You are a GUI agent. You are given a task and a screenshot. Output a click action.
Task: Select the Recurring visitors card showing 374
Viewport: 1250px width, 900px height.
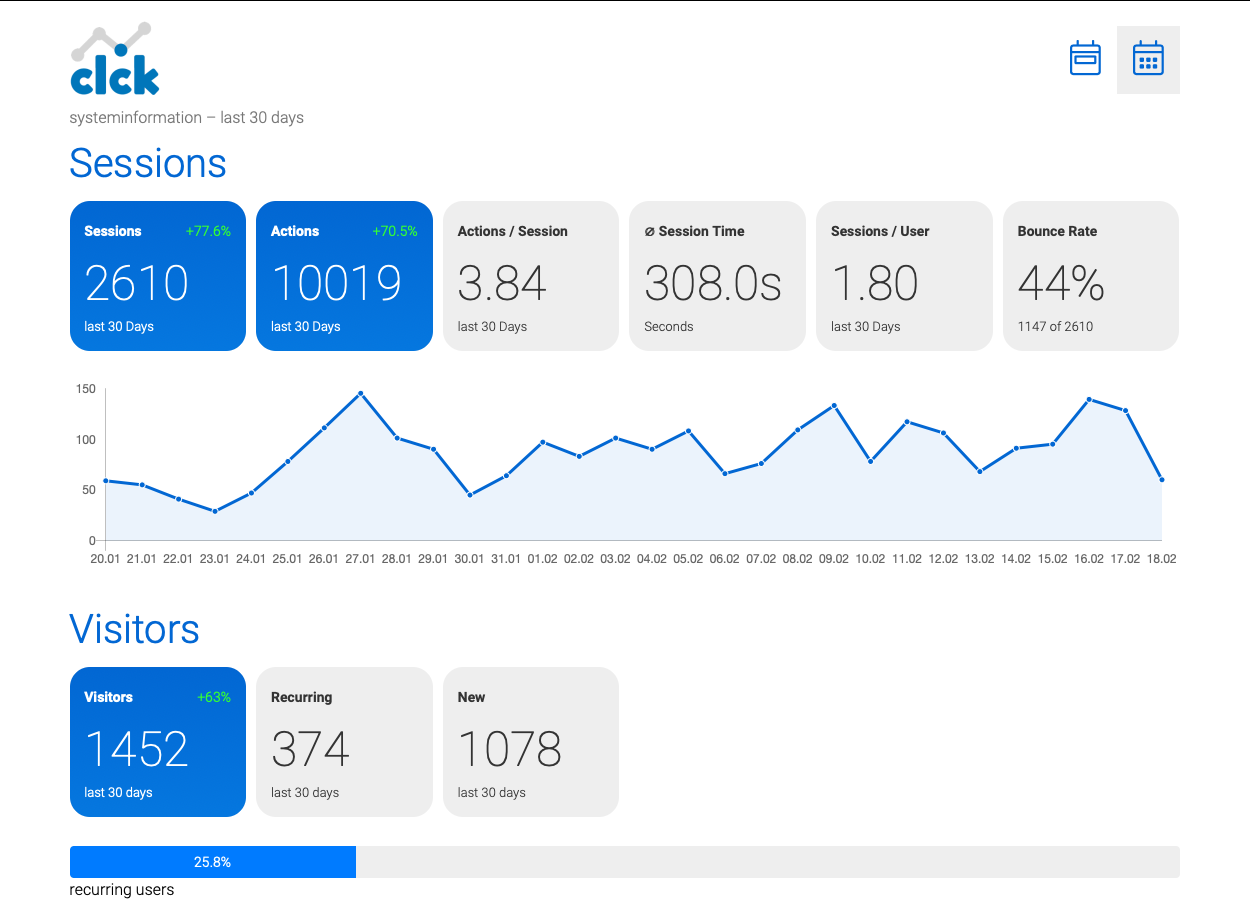344,742
